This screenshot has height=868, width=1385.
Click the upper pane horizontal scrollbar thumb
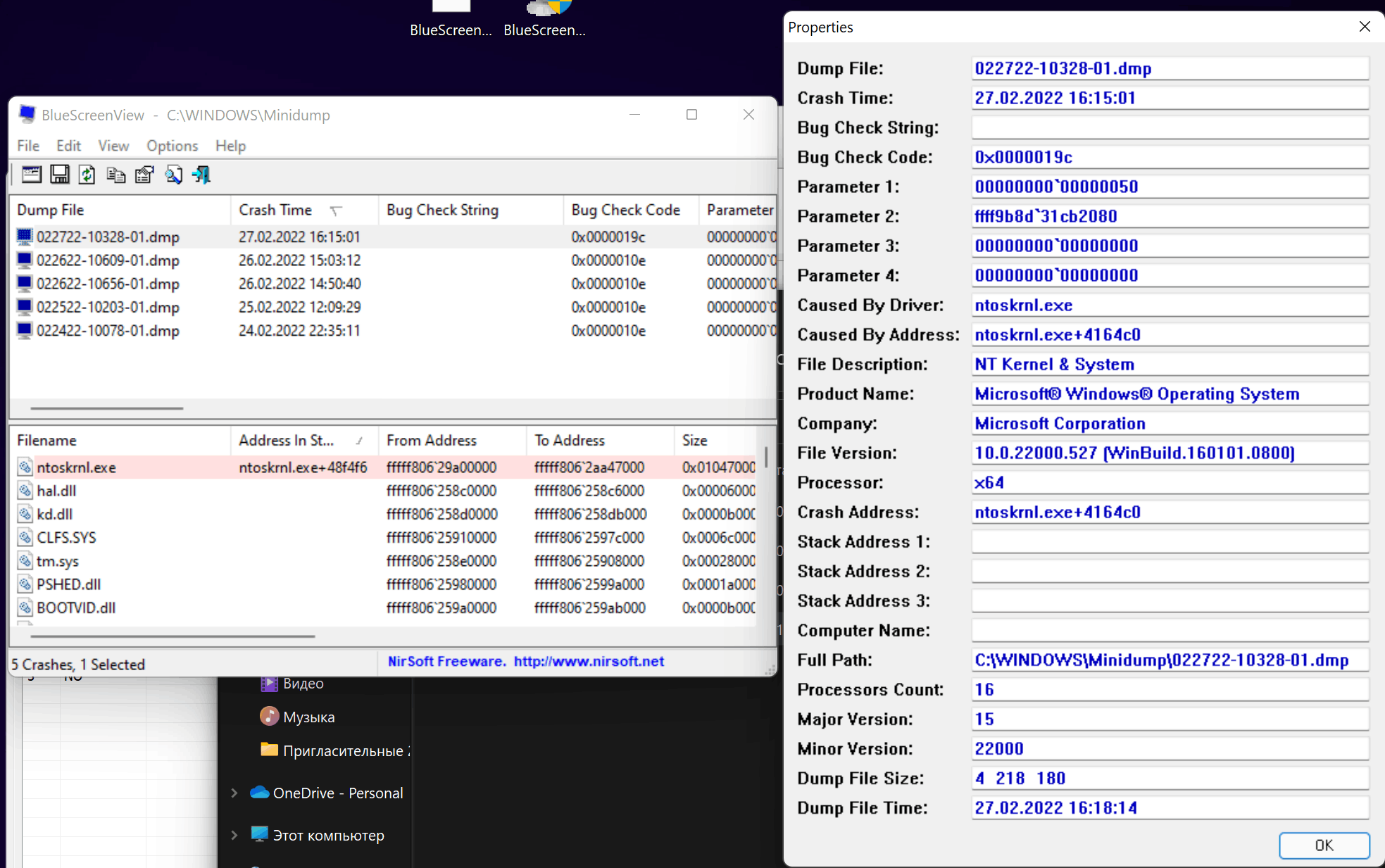tap(107, 408)
